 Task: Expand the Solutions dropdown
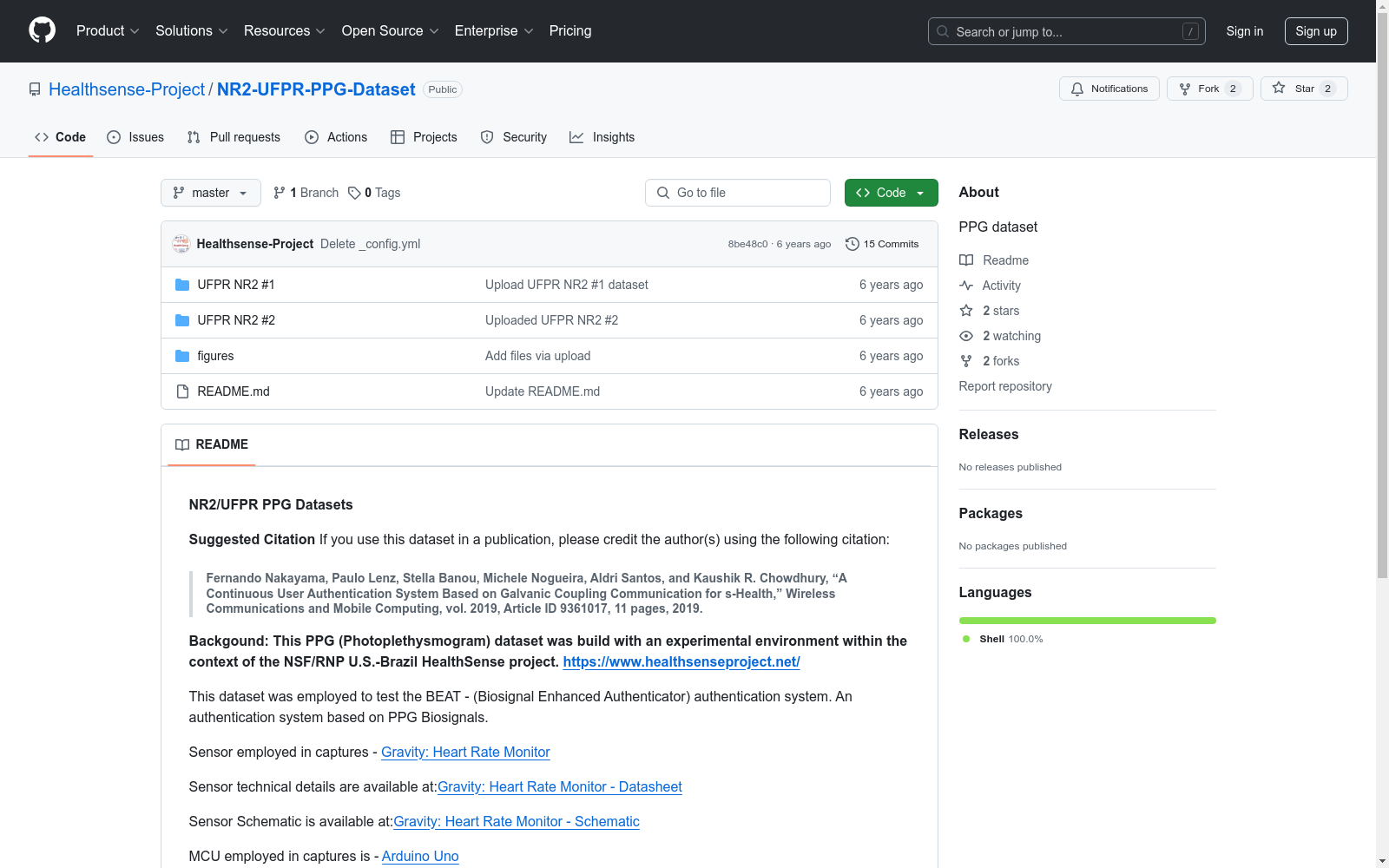coord(192,31)
